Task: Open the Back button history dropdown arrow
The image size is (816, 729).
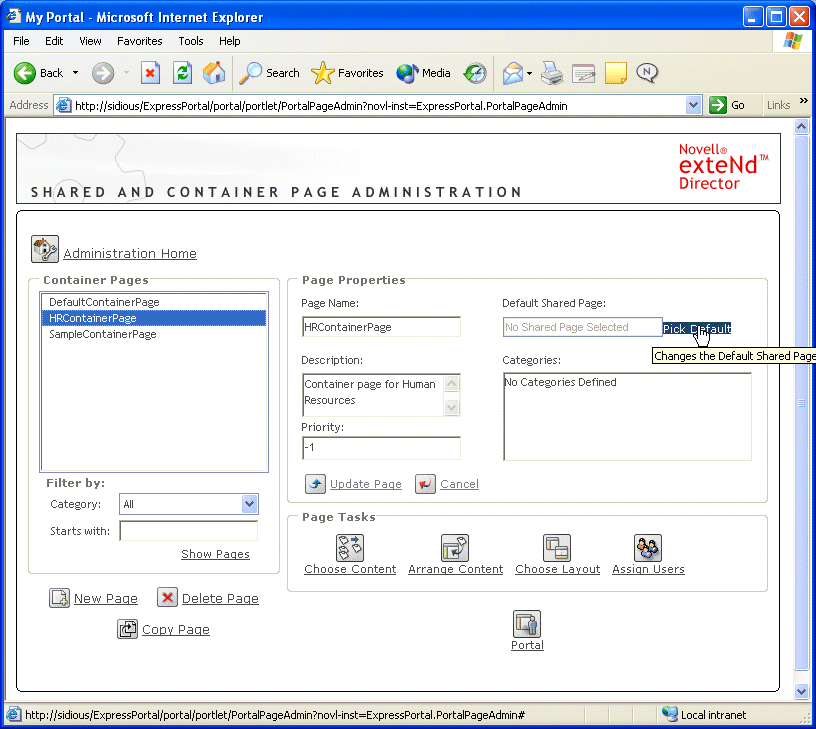Action: [x=76, y=73]
